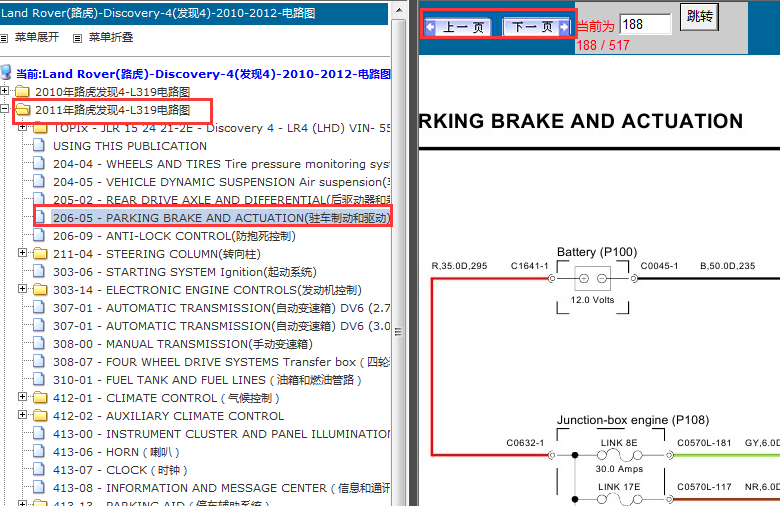Select the 2010年路虎发现4-L319电路图 folder
The height and width of the screenshot is (506, 780).
pyautogui.click(x=112, y=92)
